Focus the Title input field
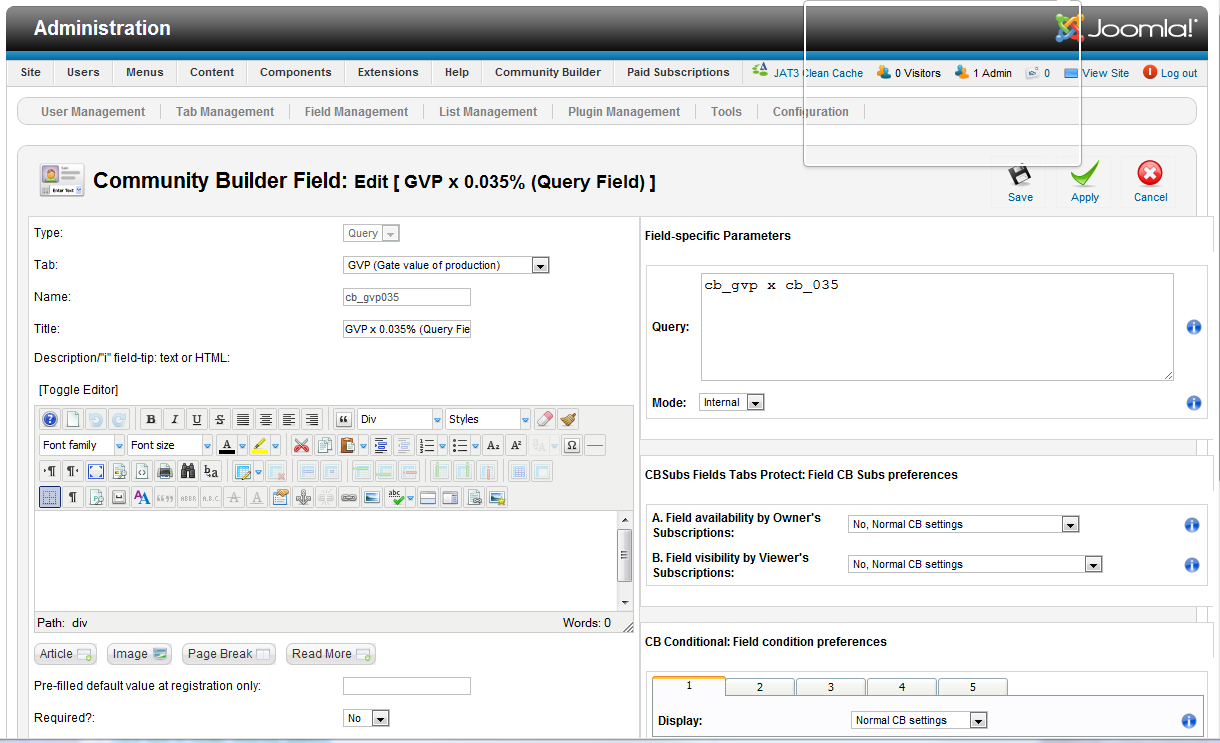1220x743 pixels. (x=406, y=329)
